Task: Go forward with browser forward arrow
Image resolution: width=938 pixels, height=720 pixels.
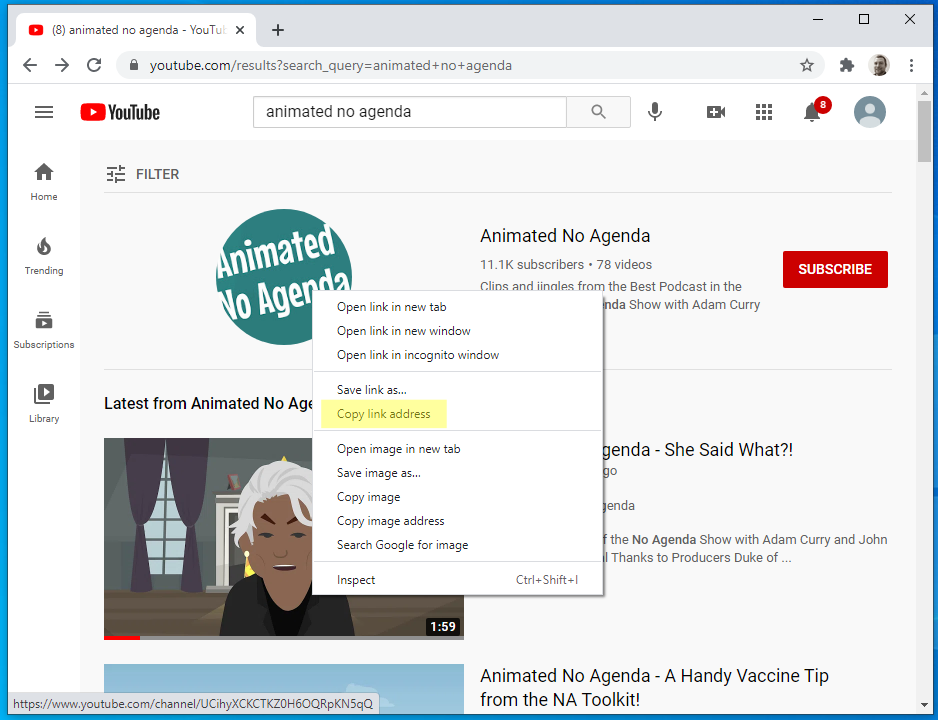Action: [x=62, y=65]
